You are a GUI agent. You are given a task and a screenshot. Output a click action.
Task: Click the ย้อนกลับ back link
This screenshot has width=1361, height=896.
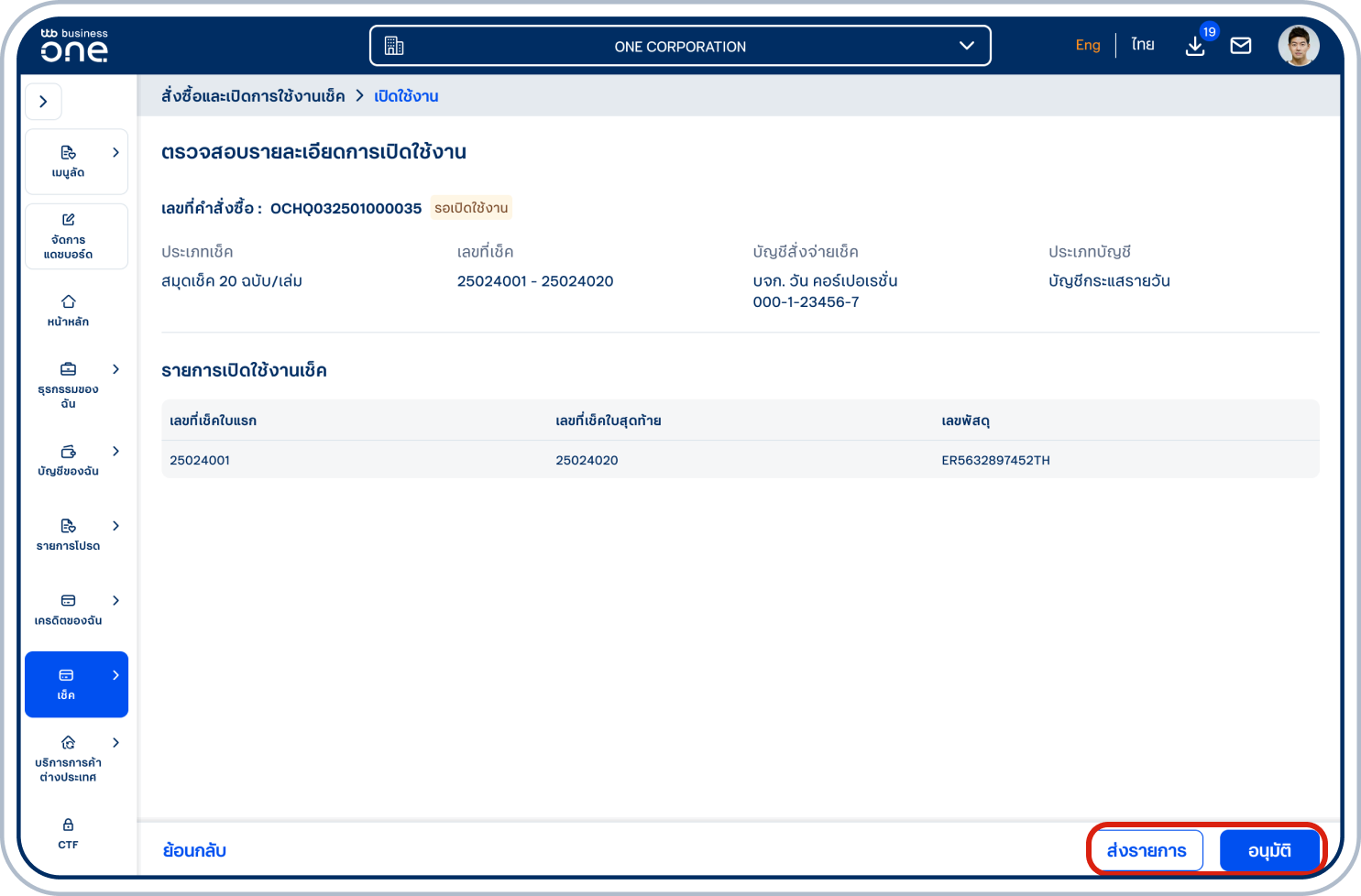click(x=194, y=850)
